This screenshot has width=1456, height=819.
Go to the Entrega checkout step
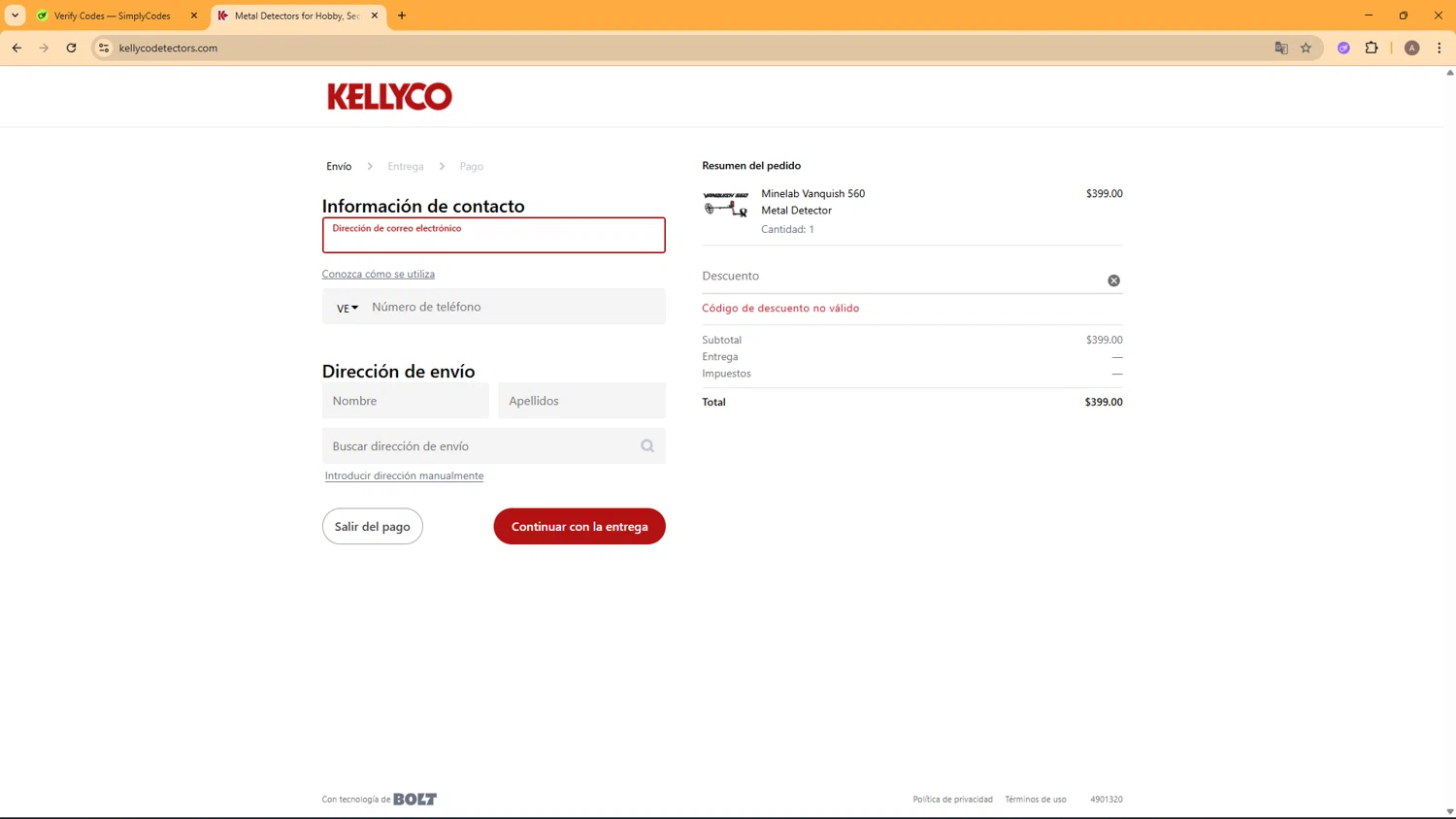pos(406,166)
